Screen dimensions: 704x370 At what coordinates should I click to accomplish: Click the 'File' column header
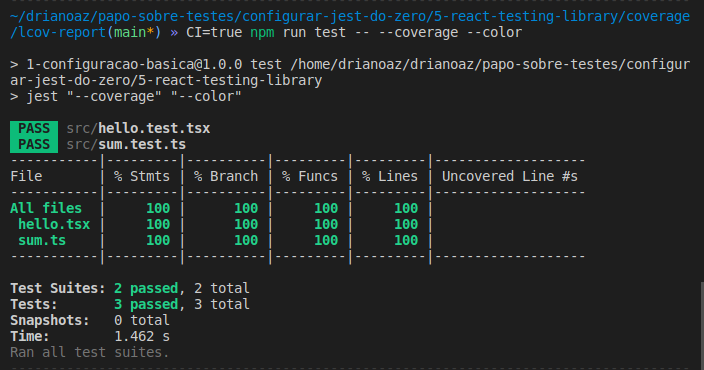pos(26,176)
